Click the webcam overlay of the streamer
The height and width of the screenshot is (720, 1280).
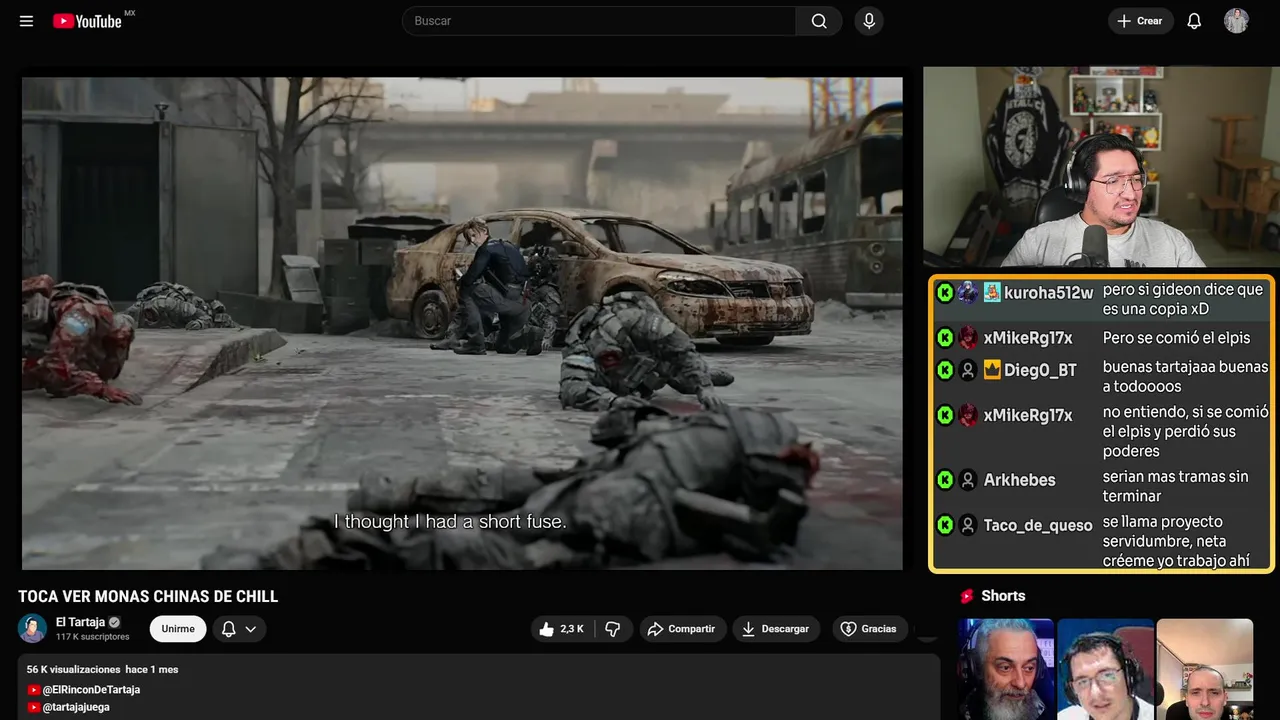(1101, 167)
